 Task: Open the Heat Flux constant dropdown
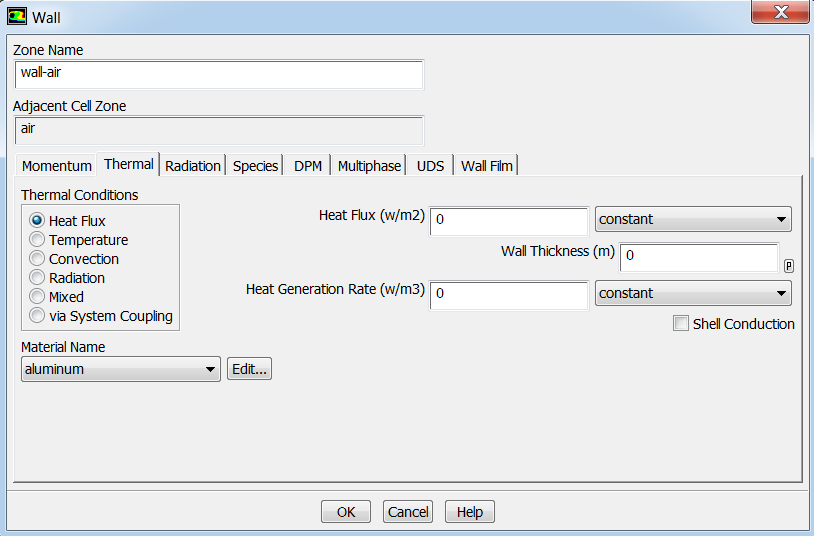[x=693, y=219]
